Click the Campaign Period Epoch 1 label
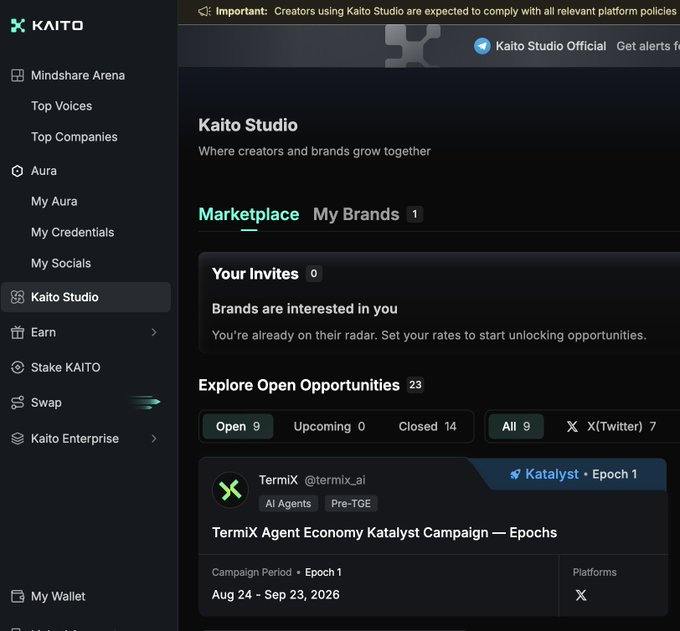The image size is (680, 631). (x=277, y=572)
